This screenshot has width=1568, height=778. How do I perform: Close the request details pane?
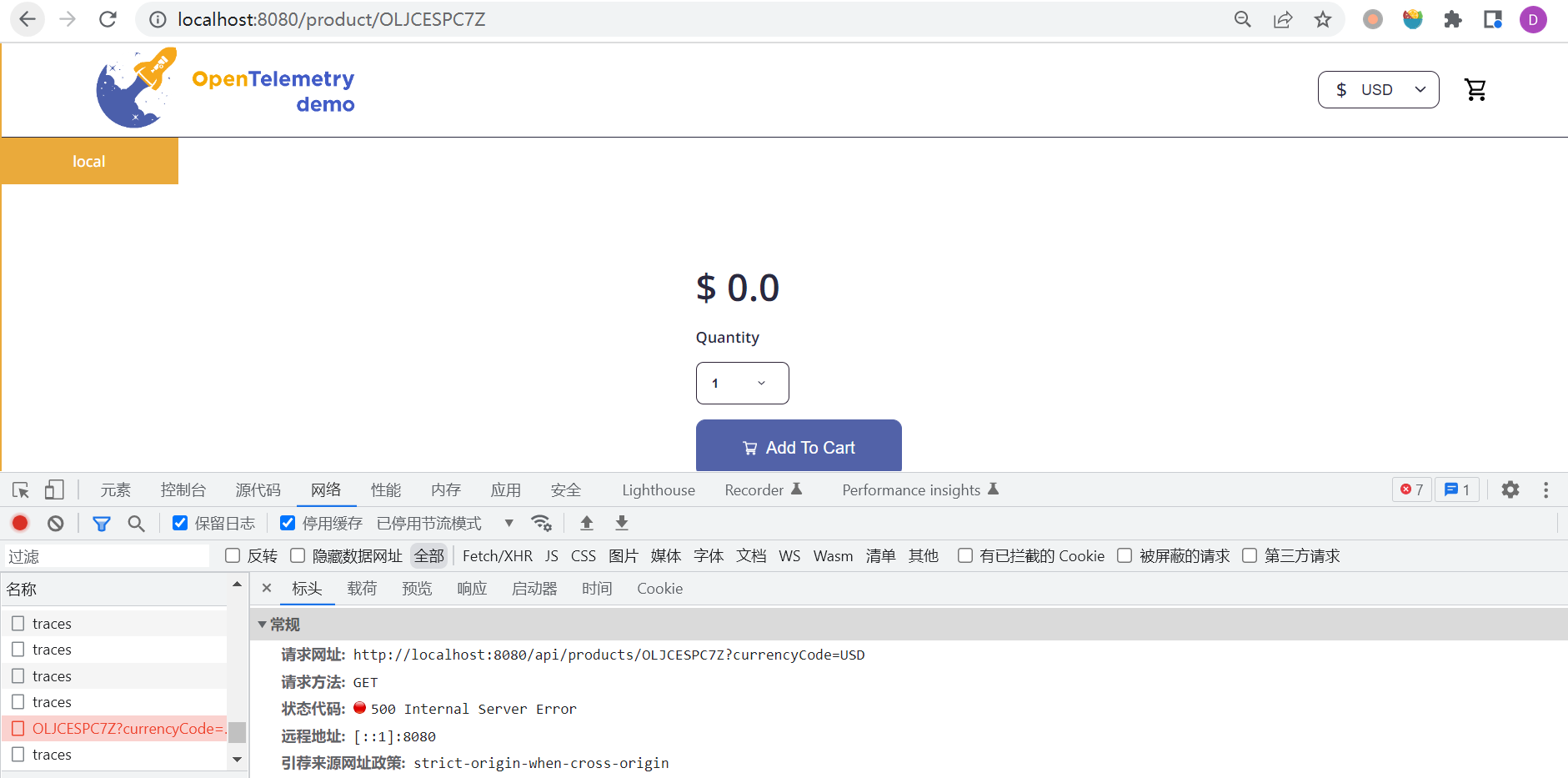(x=267, y=588)
